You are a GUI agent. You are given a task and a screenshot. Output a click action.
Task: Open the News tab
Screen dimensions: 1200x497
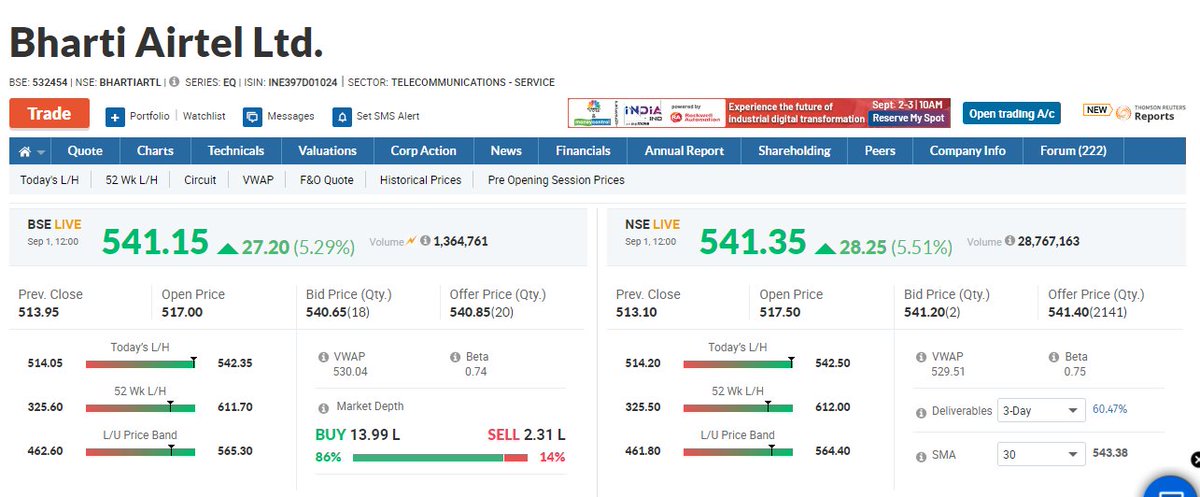[x=506, y=151]
